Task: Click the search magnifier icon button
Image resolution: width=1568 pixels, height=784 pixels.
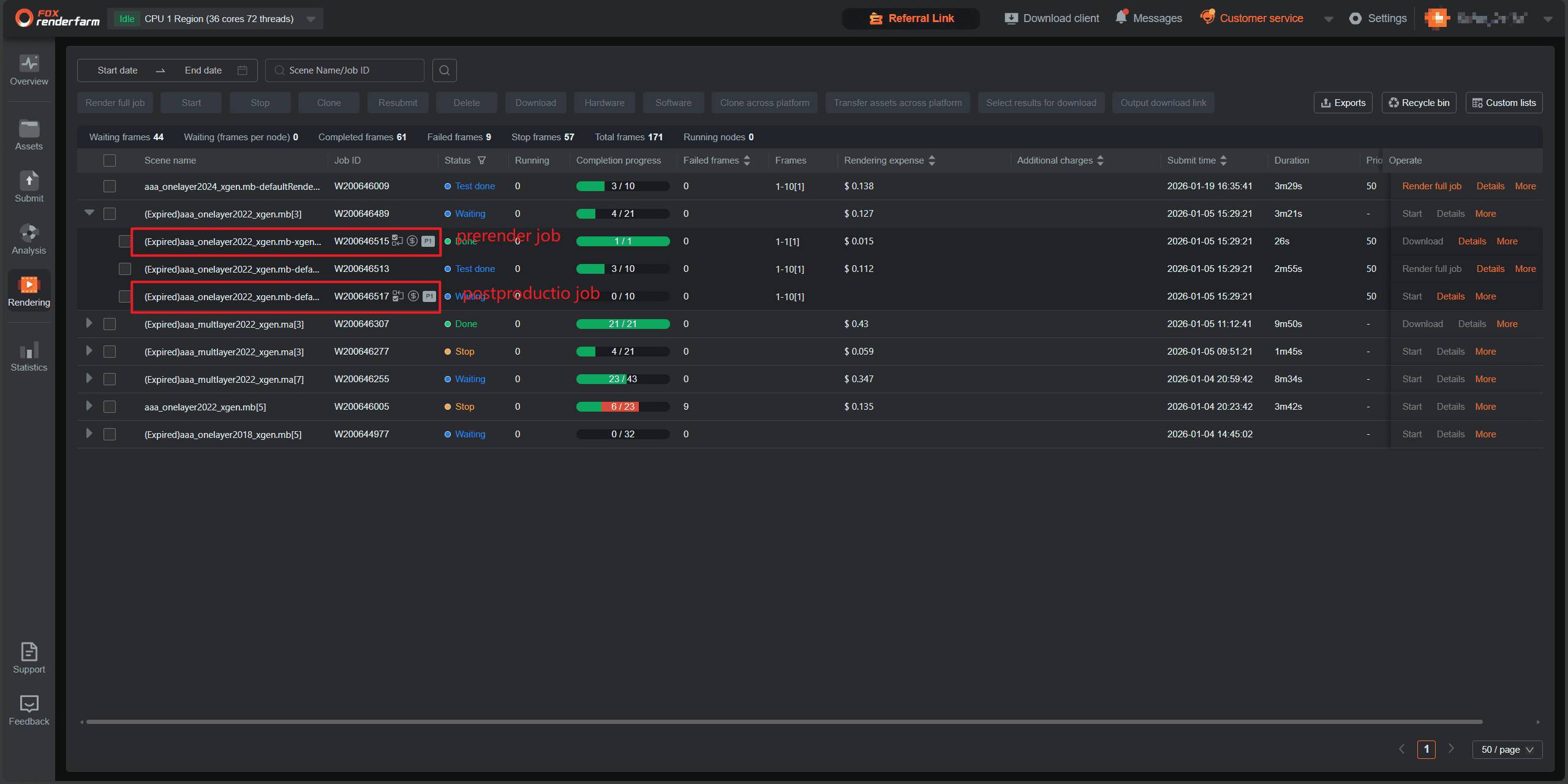Action: tap(444, 70)
